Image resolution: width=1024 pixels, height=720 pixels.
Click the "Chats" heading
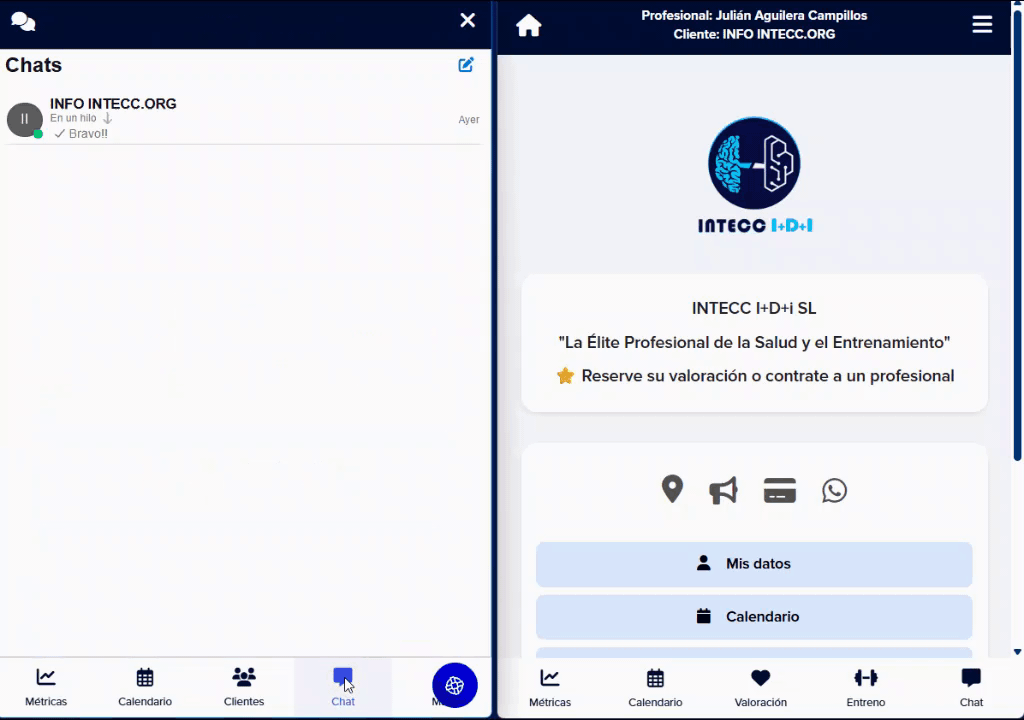[33, 65]
